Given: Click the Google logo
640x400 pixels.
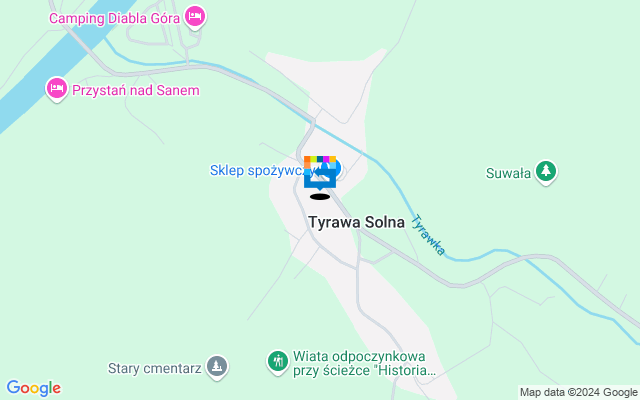Looking at the screenshot, I should point(33,388).
